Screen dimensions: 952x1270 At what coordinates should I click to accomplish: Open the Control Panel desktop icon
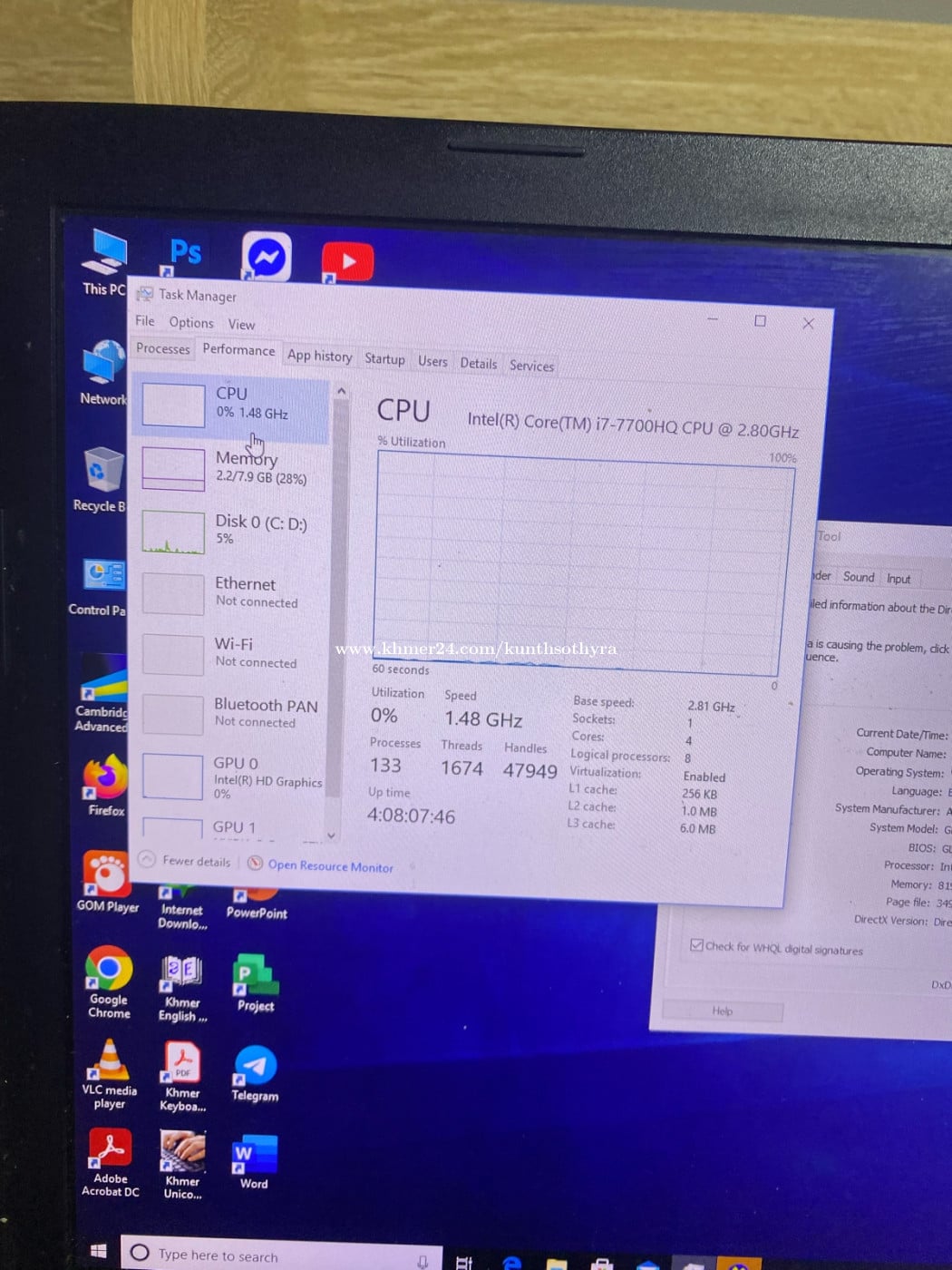tap(99, 588)
